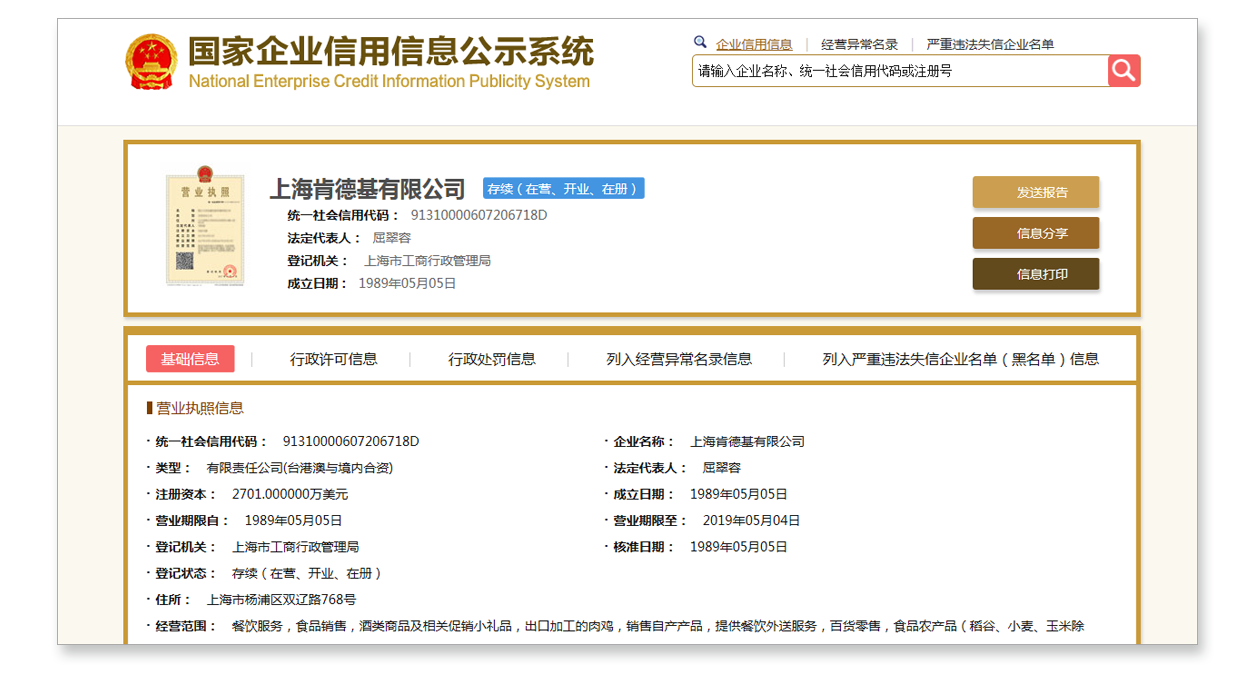Click the 营业期限自 date value
The width and height of the screenshot is (1256, 690).
pos(294,520)
